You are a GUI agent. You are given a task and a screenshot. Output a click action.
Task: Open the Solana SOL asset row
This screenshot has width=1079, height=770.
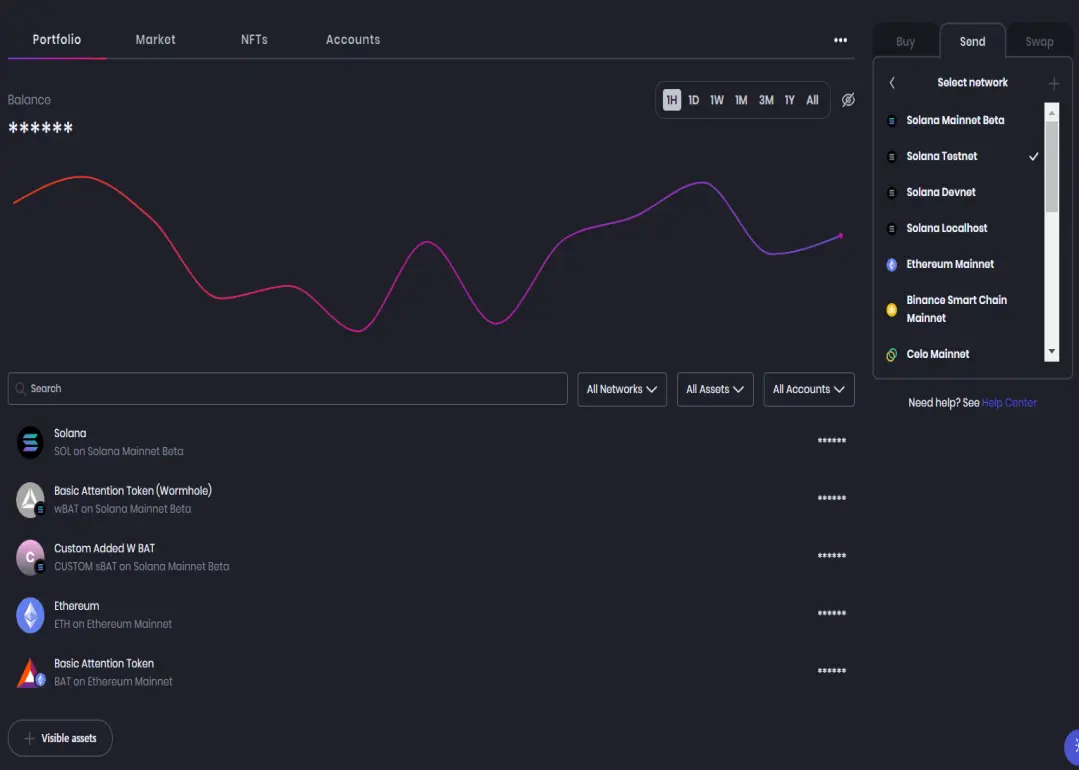(x=431, y=442)
